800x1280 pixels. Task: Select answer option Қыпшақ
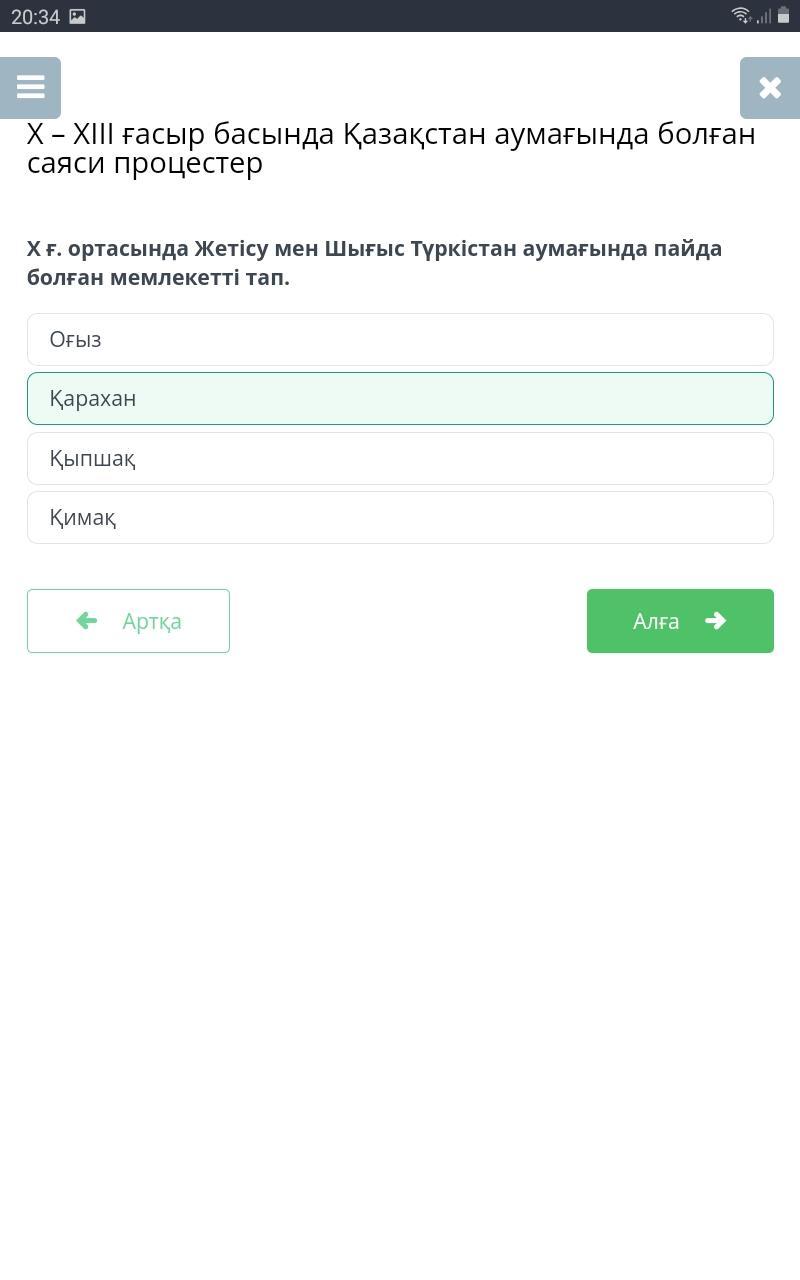click(400, 458)
